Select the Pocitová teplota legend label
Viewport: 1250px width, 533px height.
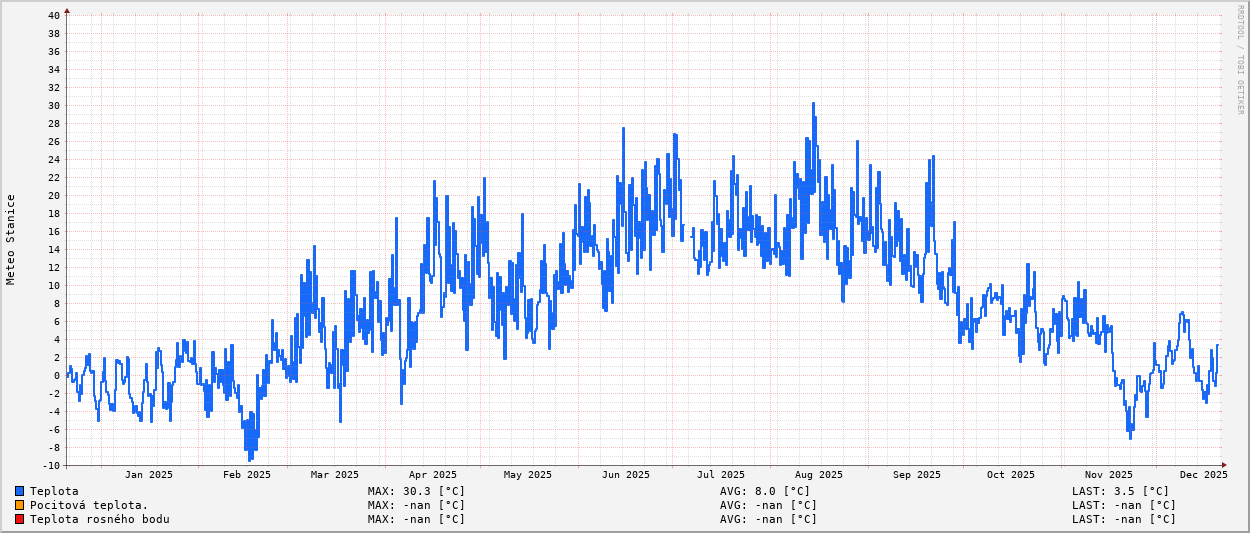89,505
